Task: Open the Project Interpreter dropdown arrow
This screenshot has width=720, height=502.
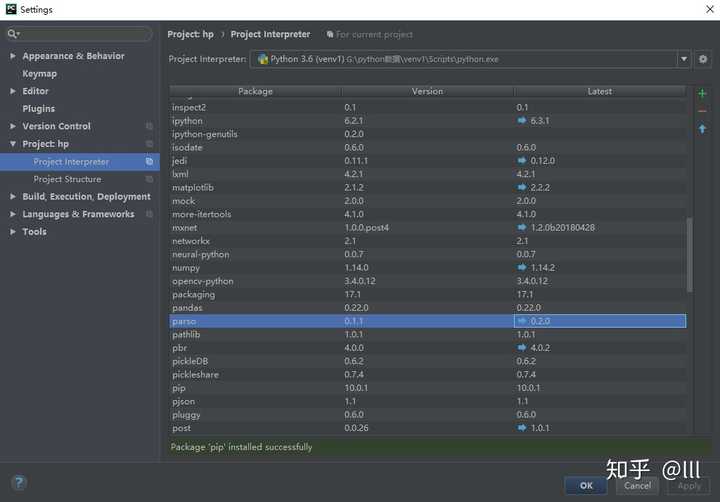Action: click(x=684, y=59)
